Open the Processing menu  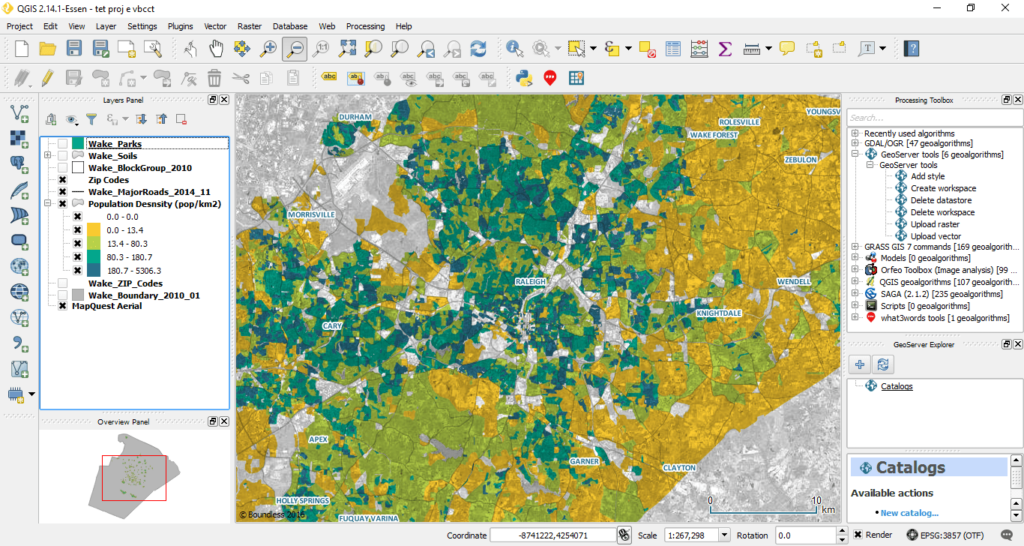click(365, 26)
